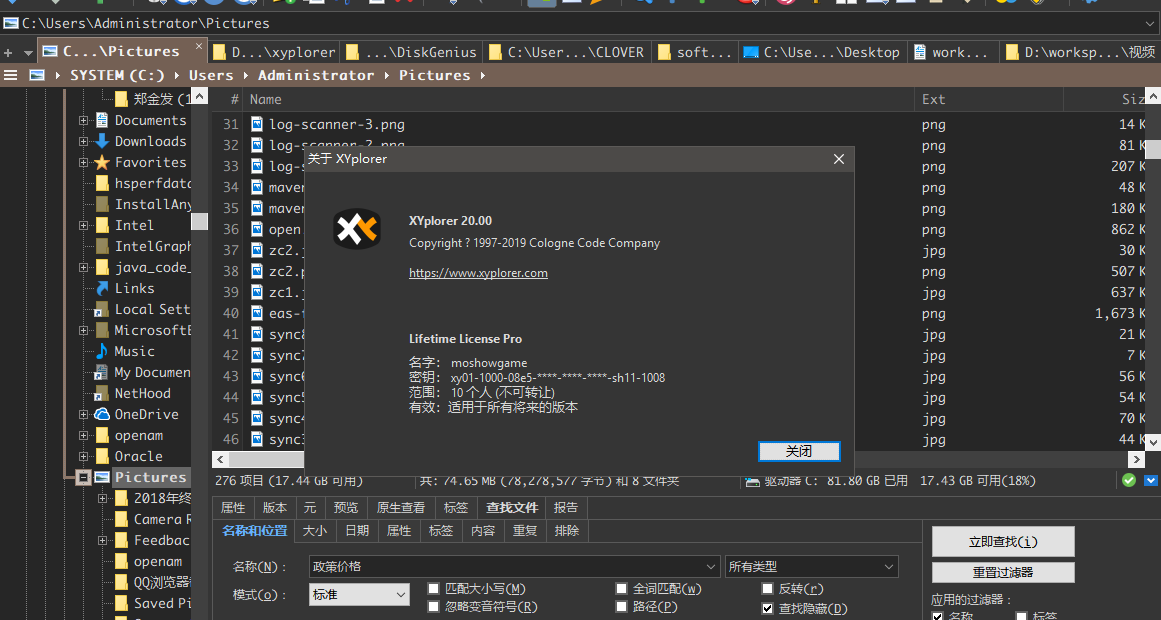Viewport: 1161px width, 620px height.
Task: Click the green checkmark icon in the status bar
Action: 1128,480
